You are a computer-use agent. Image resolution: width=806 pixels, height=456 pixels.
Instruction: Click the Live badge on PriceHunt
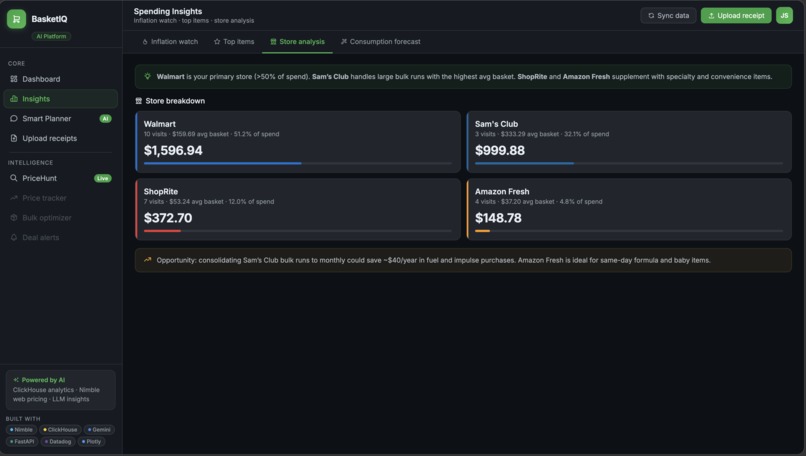(x=103, y=178)
